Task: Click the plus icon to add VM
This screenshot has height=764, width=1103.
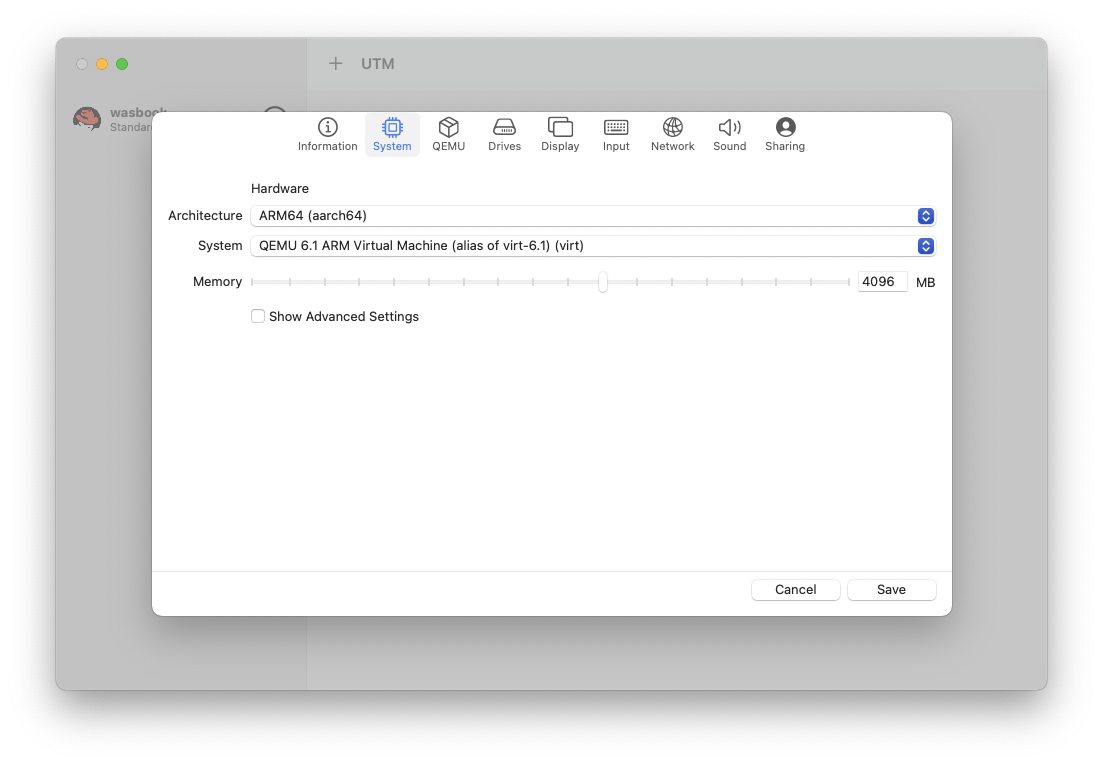Action: 336,64
